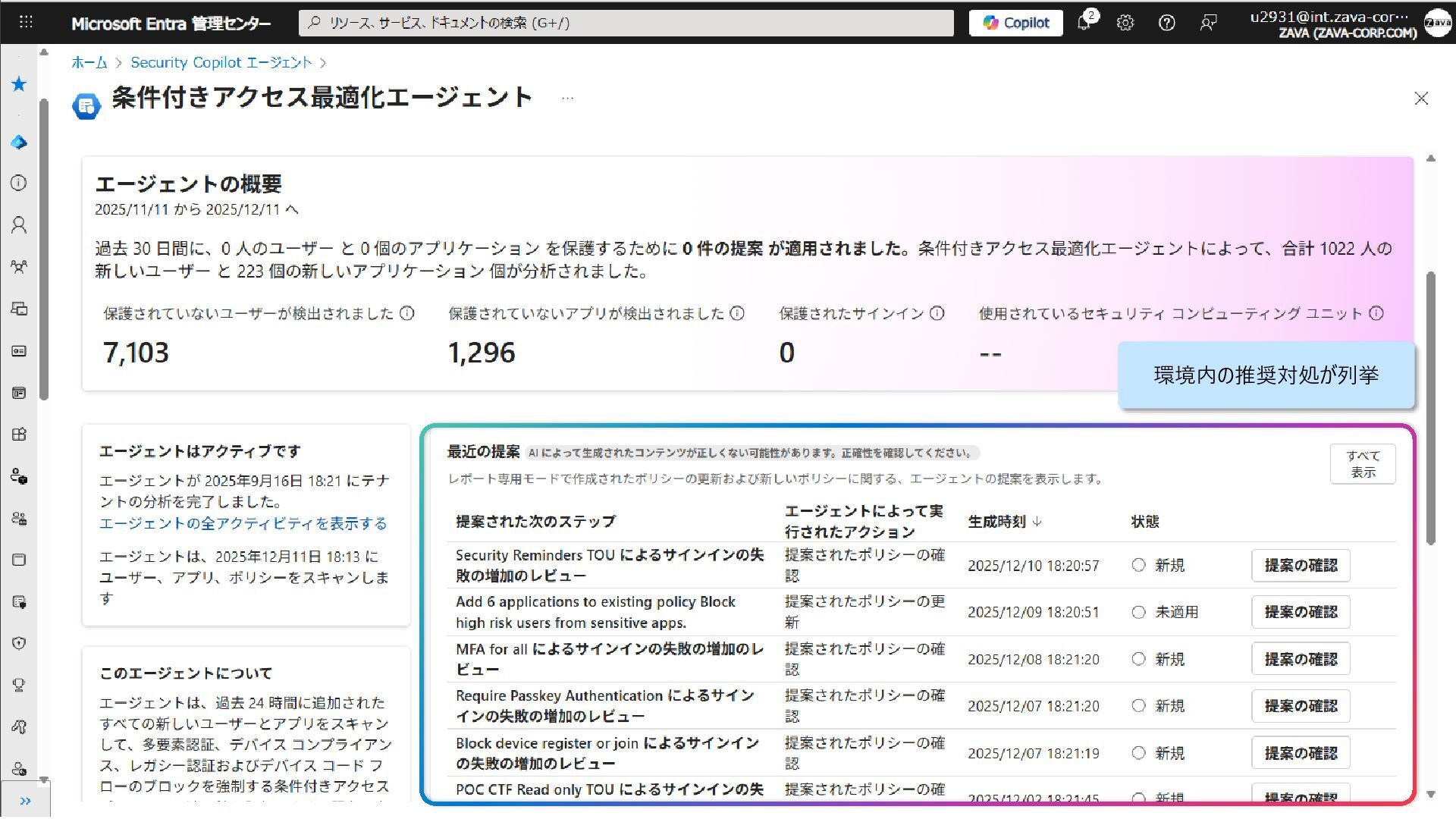Open the Groups sidebar icon
1456x819 pixels.
[19, 267]
